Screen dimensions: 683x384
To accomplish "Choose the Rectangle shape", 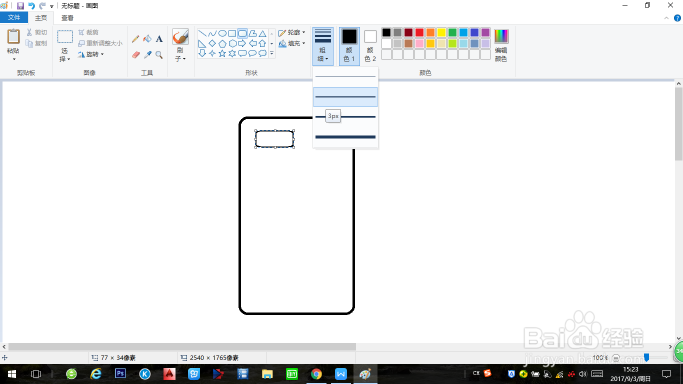I will (x=232, y=34).
